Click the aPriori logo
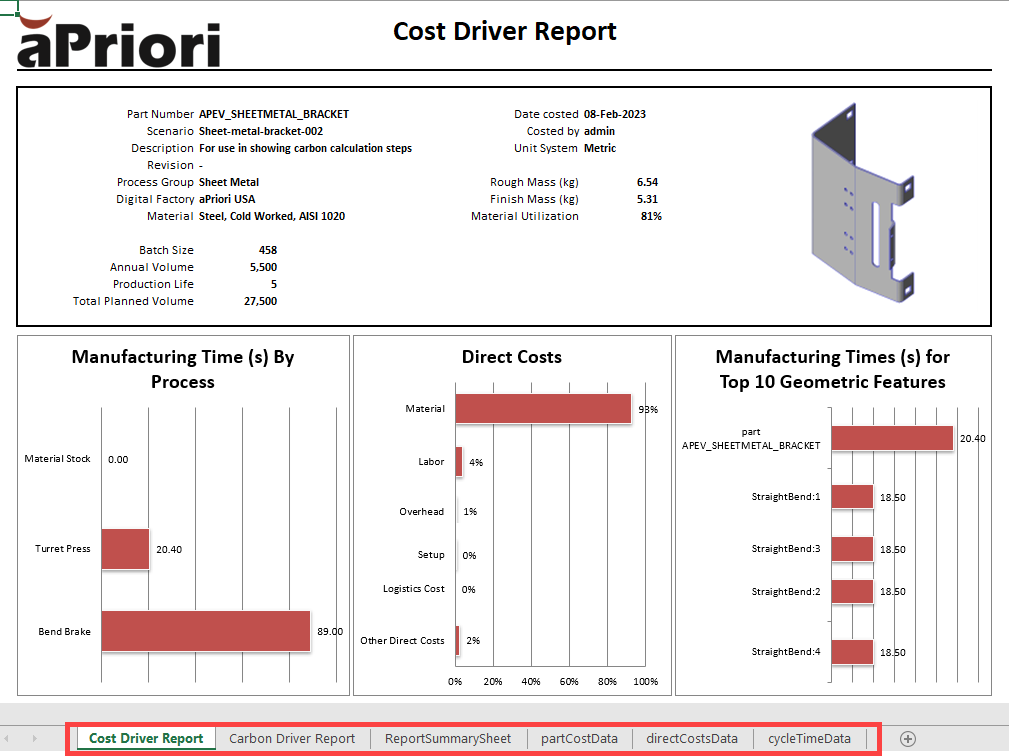This screenshot has width=1009, height=756. 119,42
